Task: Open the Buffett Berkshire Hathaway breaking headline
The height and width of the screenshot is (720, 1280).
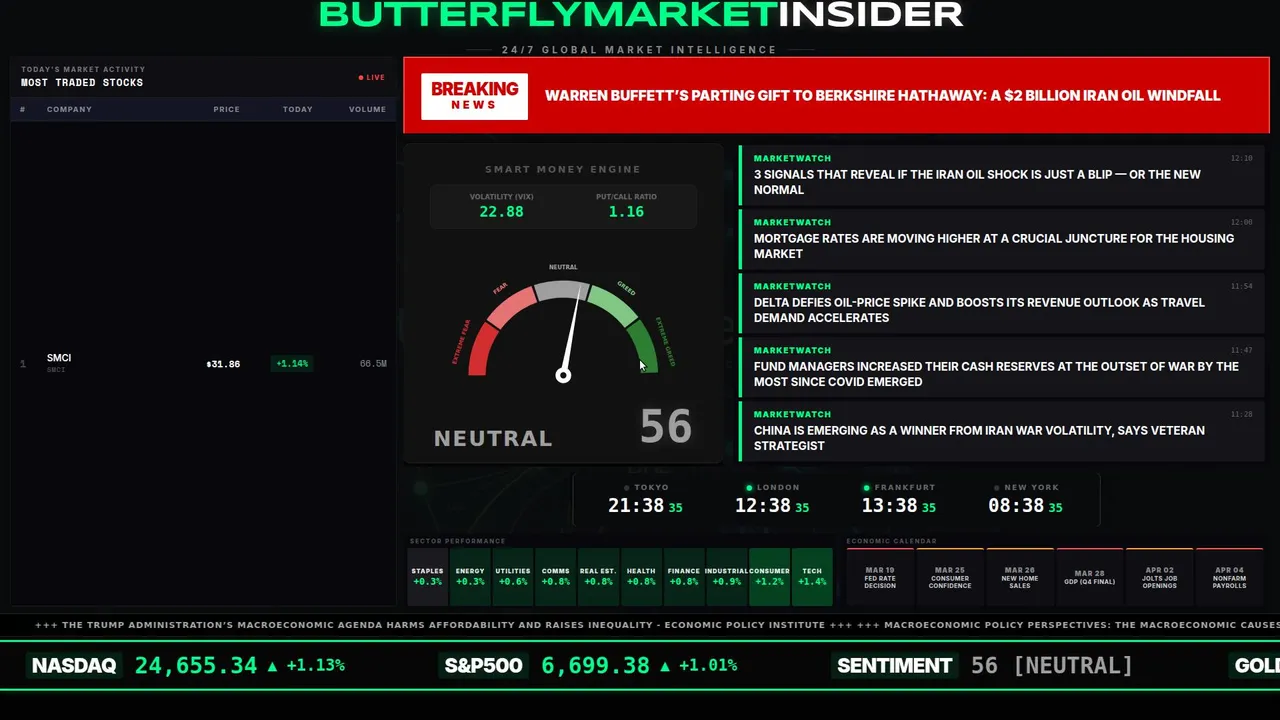Action: (x=882, y=96)
